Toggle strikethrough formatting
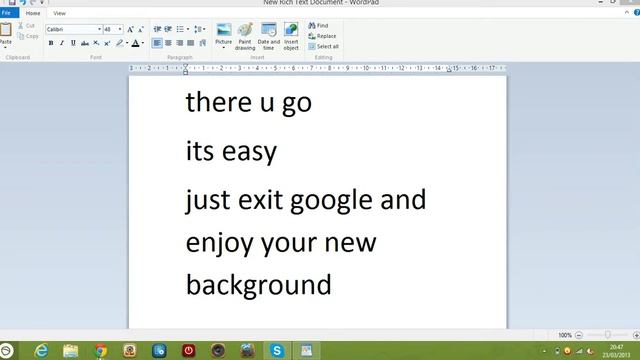 coord(84,43)
